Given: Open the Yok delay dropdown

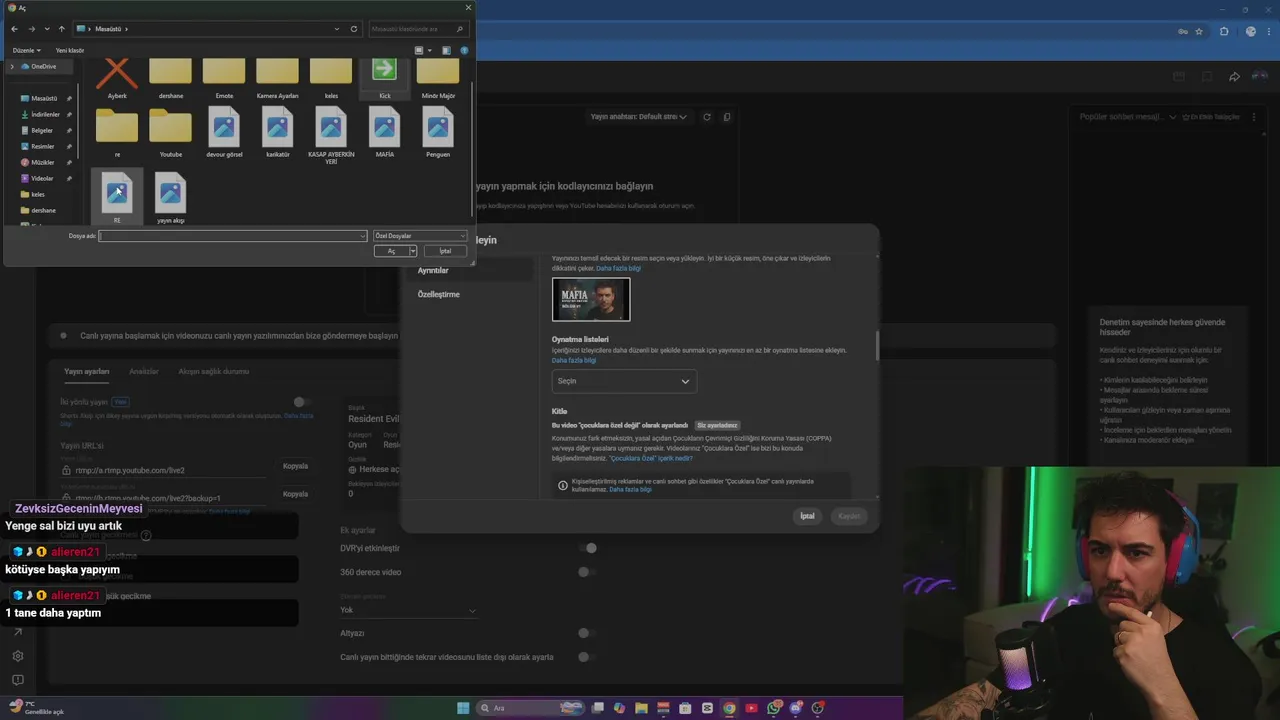Looking at the screenshot, I should [x=408, y=610].
